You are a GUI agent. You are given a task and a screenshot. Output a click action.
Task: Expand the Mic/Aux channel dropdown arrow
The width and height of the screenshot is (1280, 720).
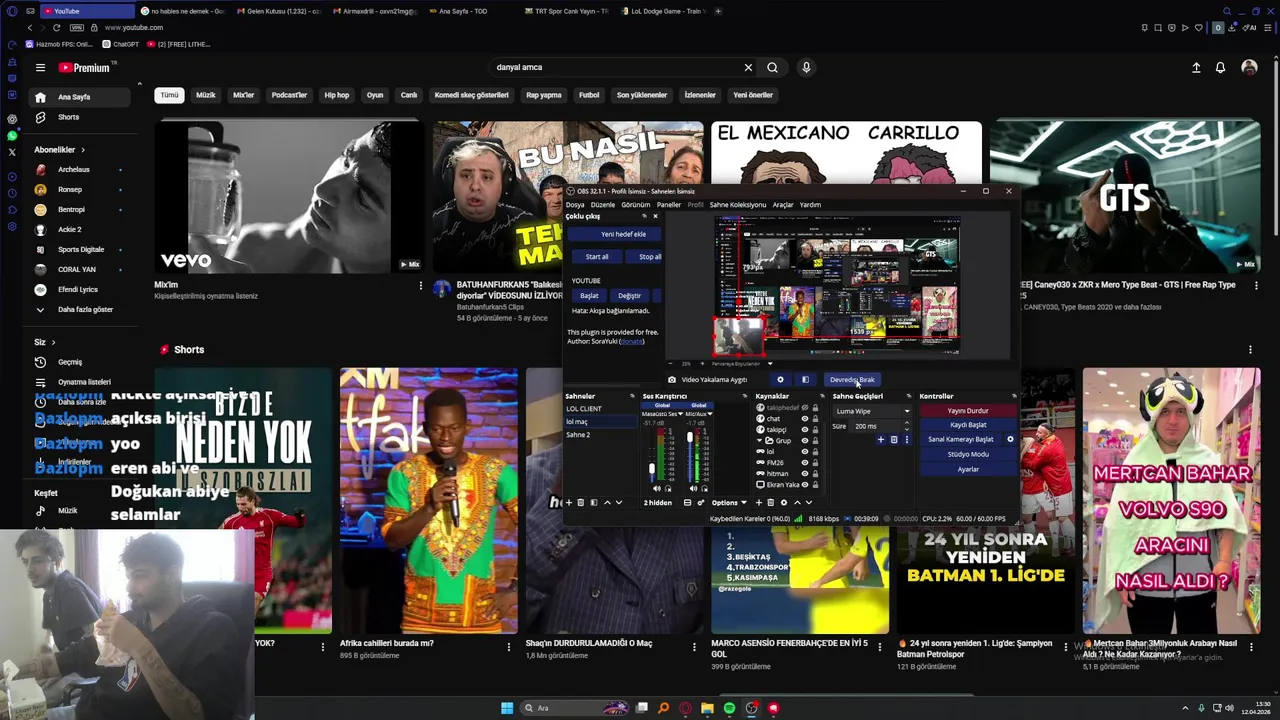(x=710, y=414)
